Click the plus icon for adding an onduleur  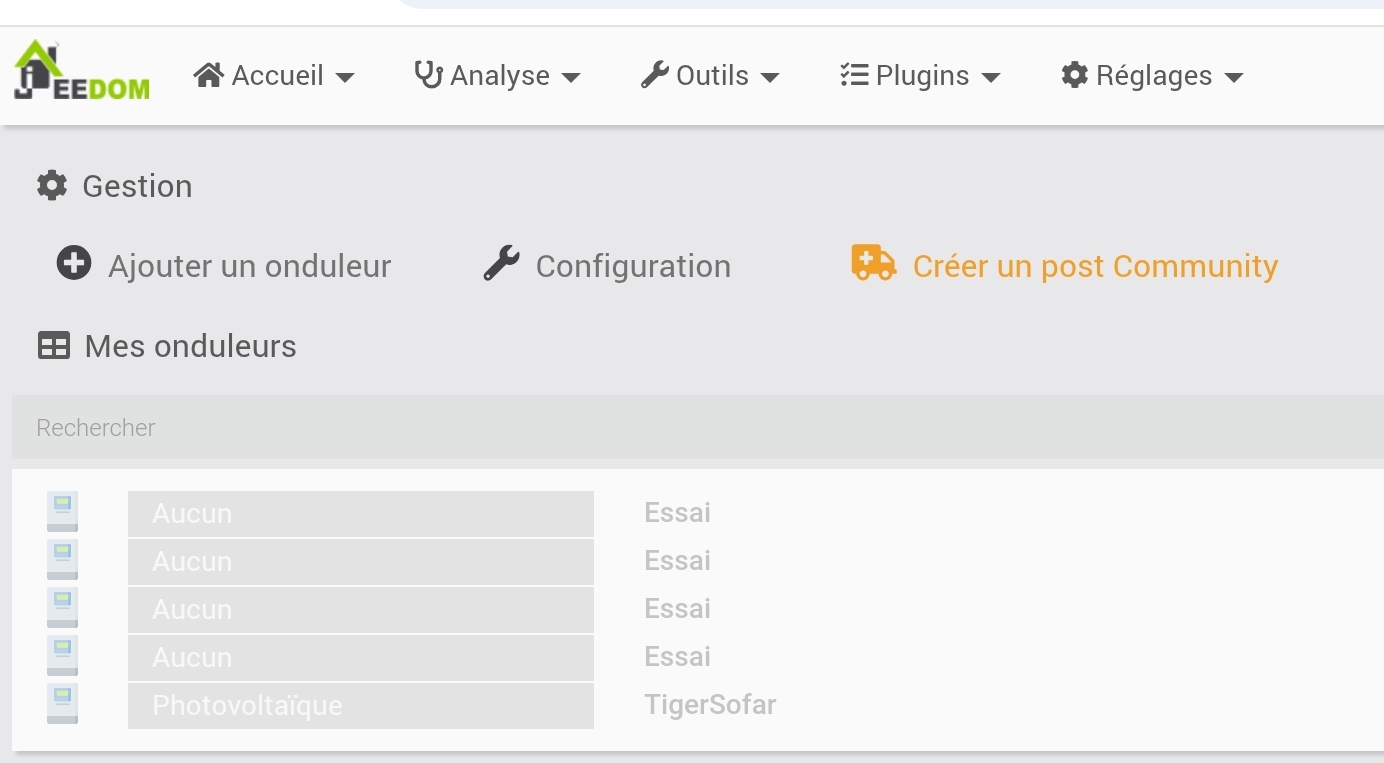click(x=74, y=263)
